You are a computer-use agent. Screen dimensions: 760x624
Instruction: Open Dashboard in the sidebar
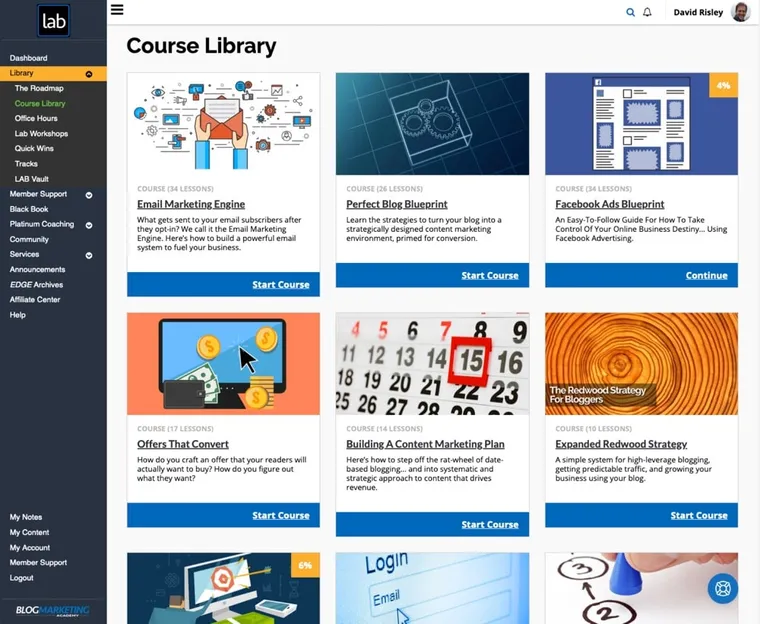tap(29, 58)
